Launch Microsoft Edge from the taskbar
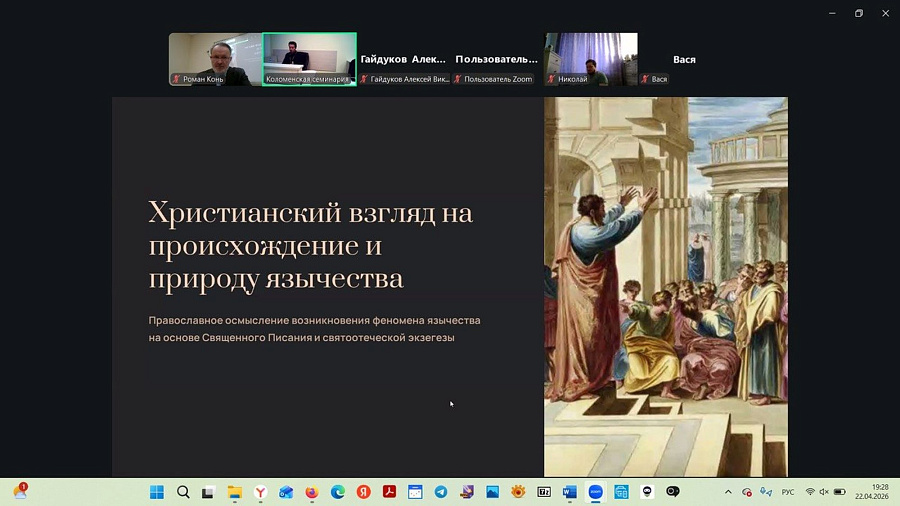This screenshot has width=900, height=506. (338, 492)
